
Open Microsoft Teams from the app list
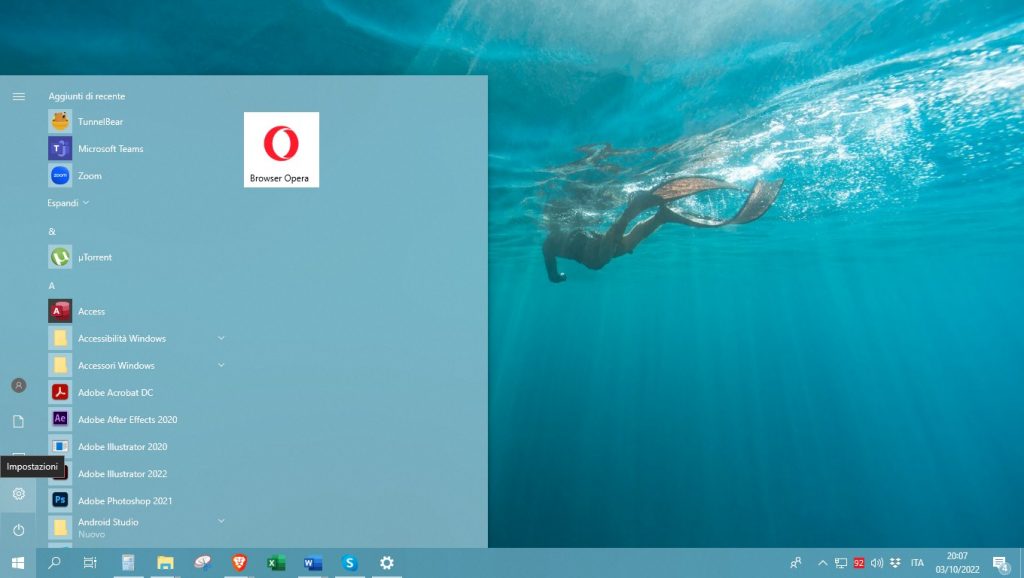tap(110, 149)
